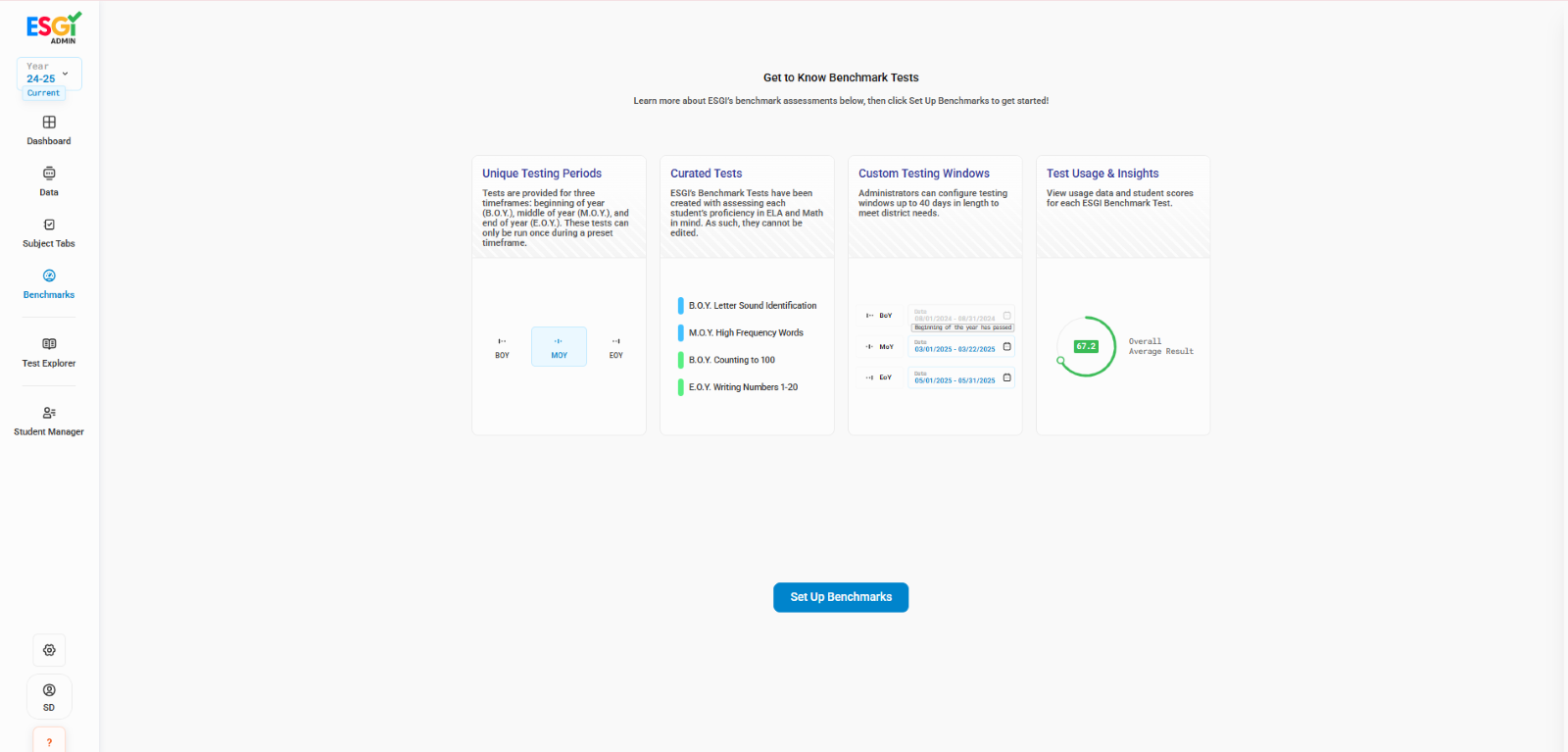
Task: Click the ESGI Admin logo
Action: point(54,27)
